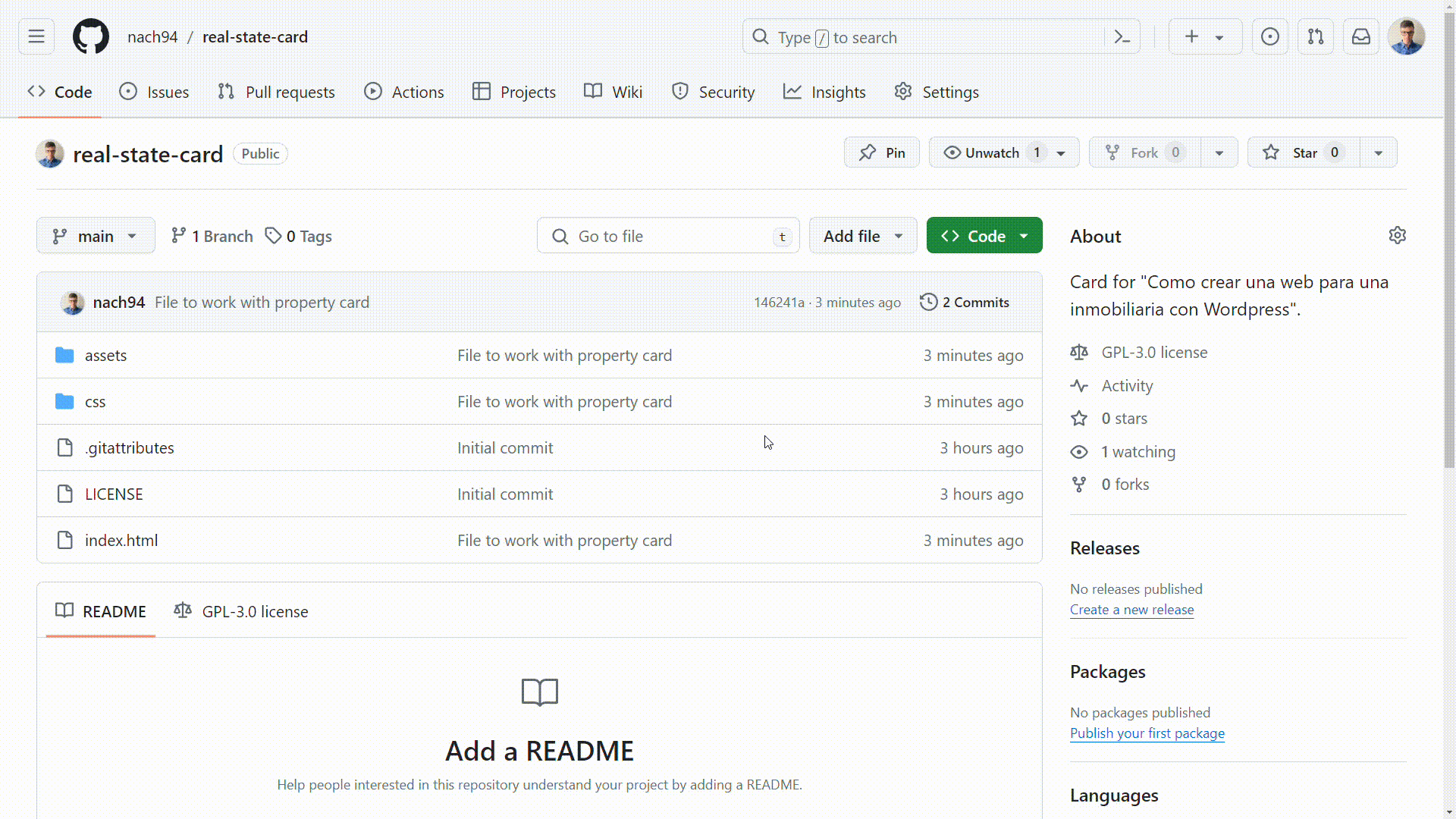
Task: Open the notifications inbox icon
Action: [x=1361, y=36]
